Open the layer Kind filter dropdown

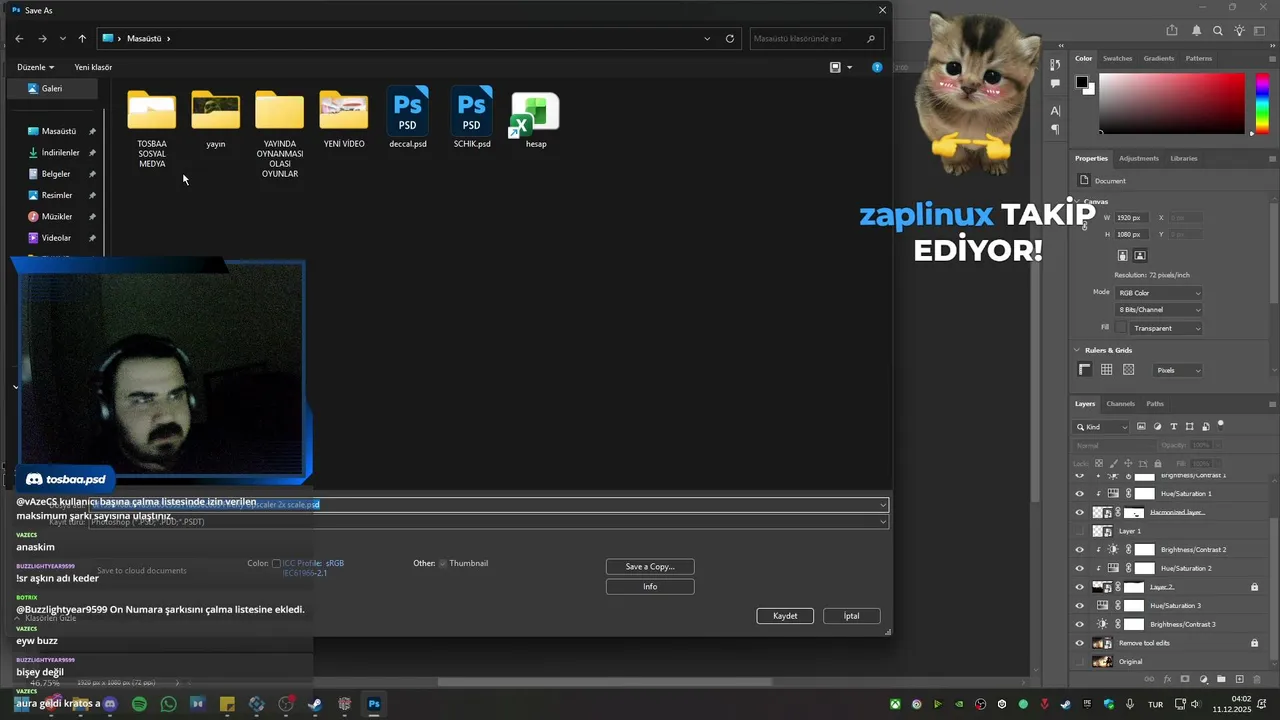click(1102, 427)
